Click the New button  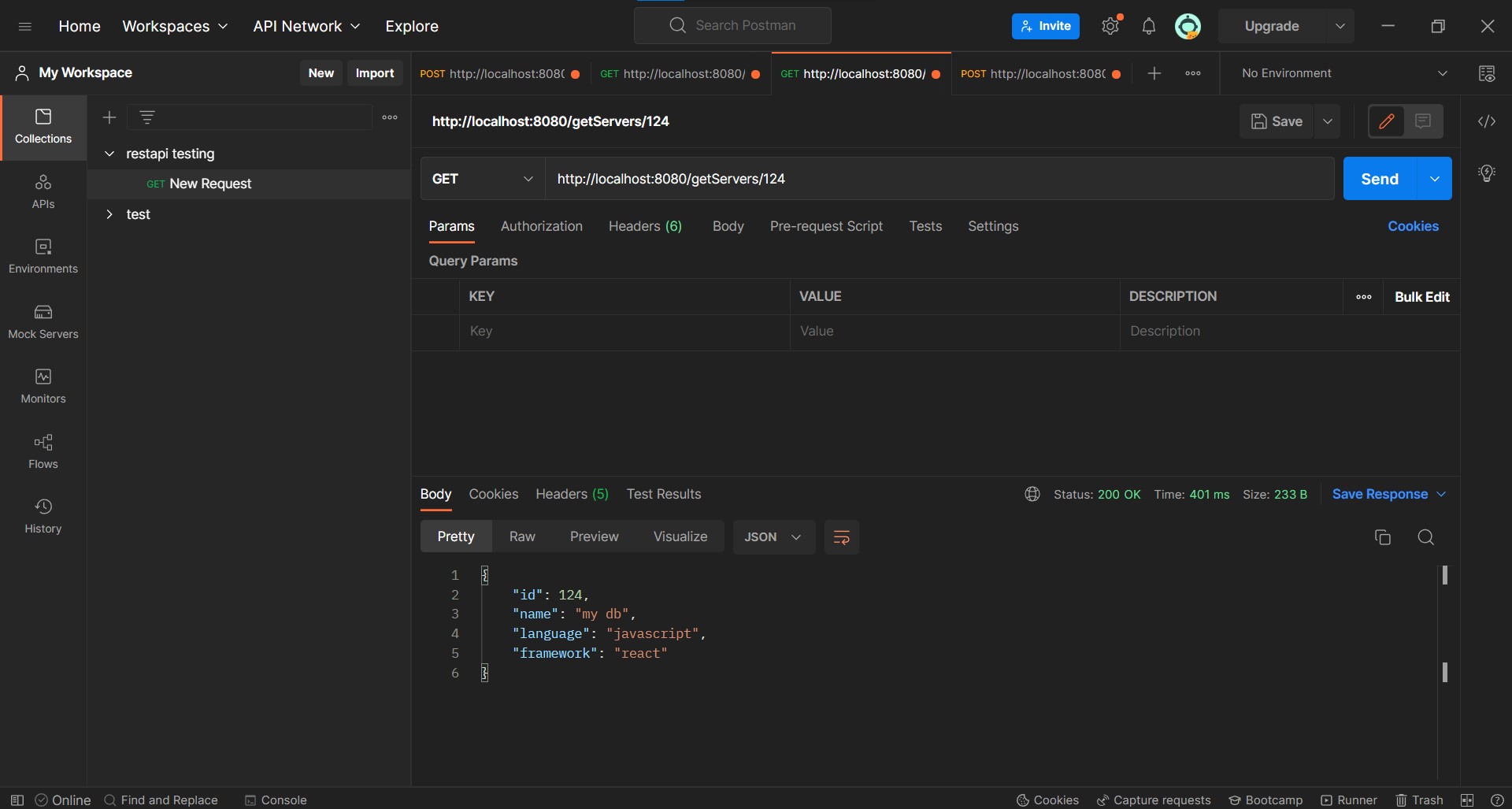coord(321,72)
